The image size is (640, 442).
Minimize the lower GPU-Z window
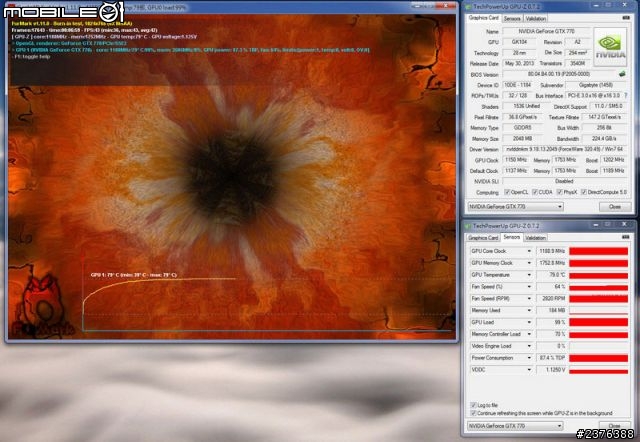[596, 224]
